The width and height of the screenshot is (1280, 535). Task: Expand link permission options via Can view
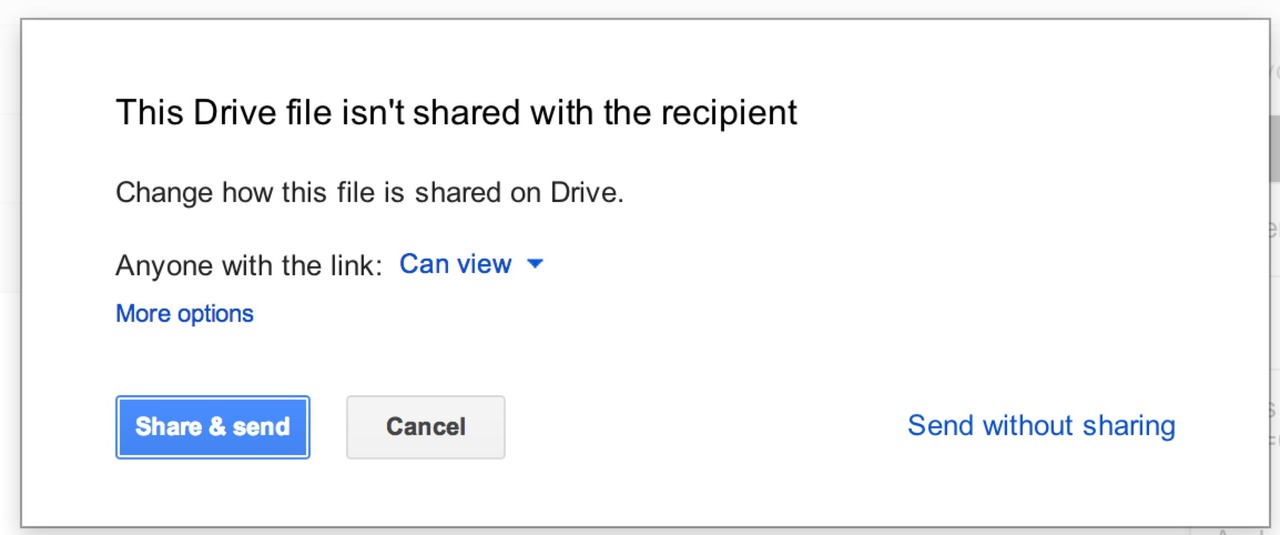[471, 264]
